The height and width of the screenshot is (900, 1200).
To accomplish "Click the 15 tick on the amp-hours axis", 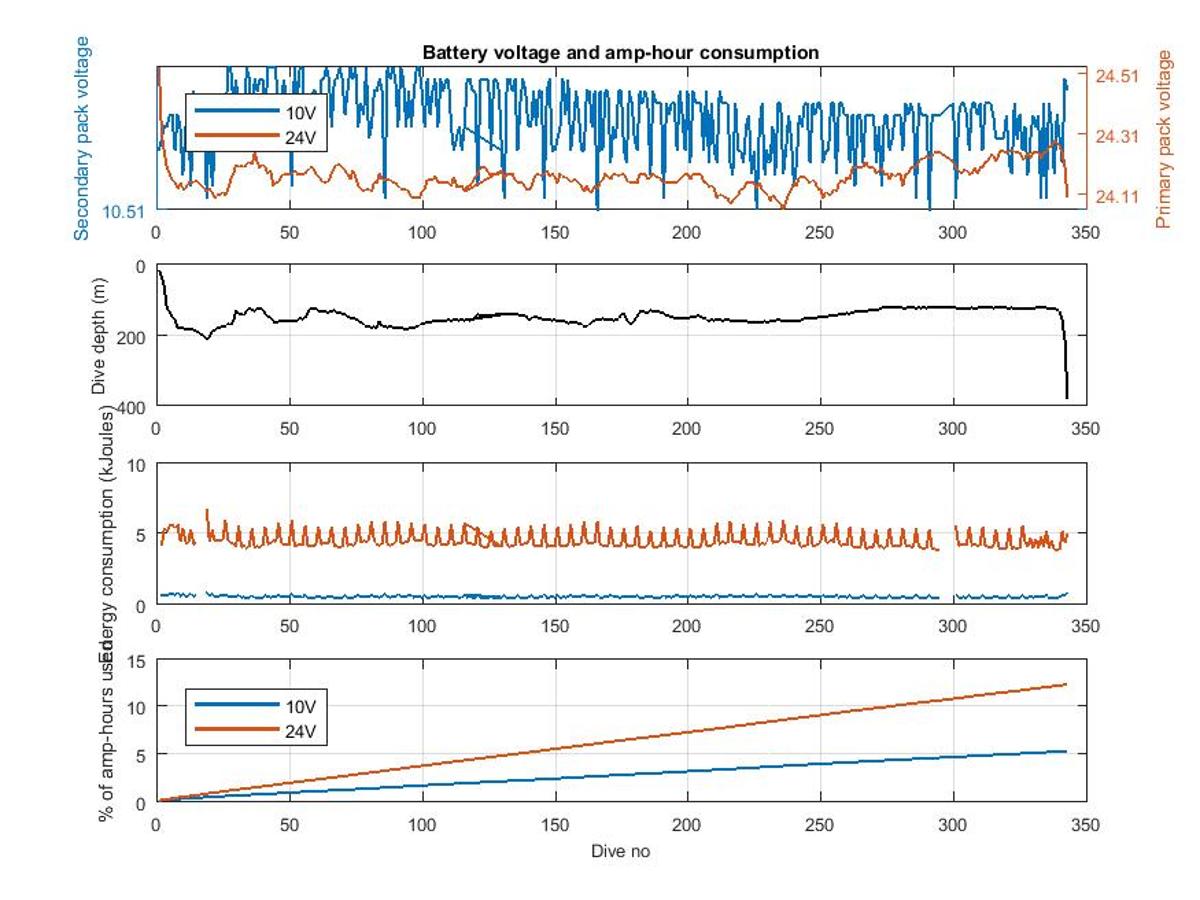I will (x=138, y=661).
